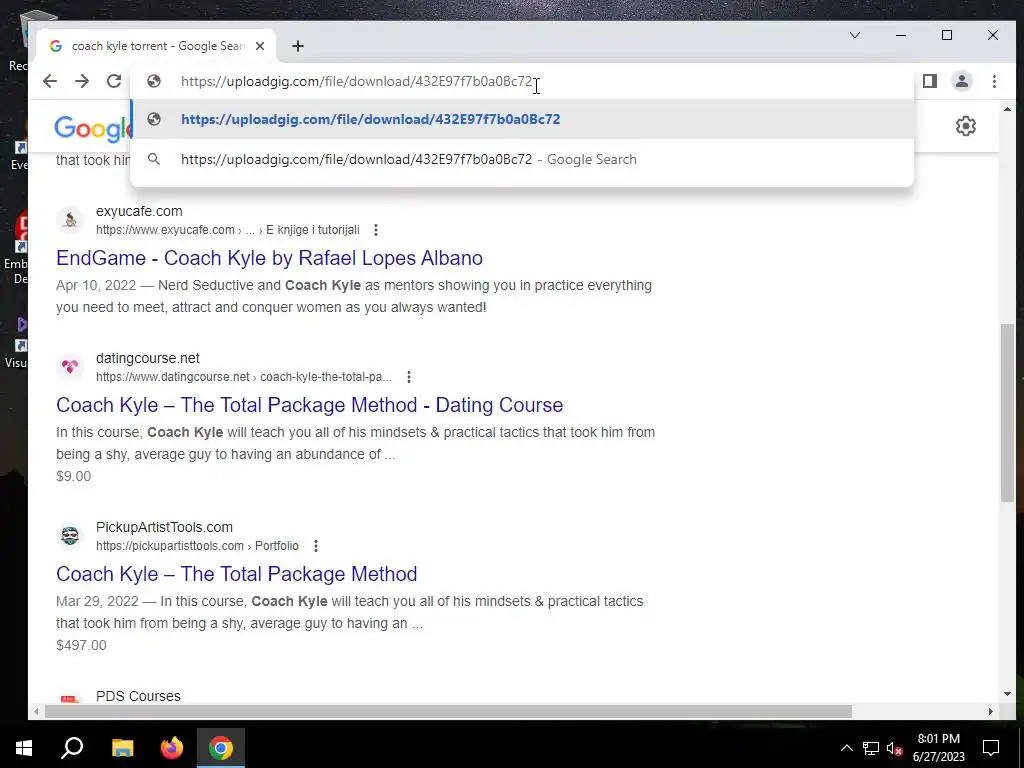Click the vertical scrollbar thumb
1024x768 pixels.
[x=1007, y=413]
